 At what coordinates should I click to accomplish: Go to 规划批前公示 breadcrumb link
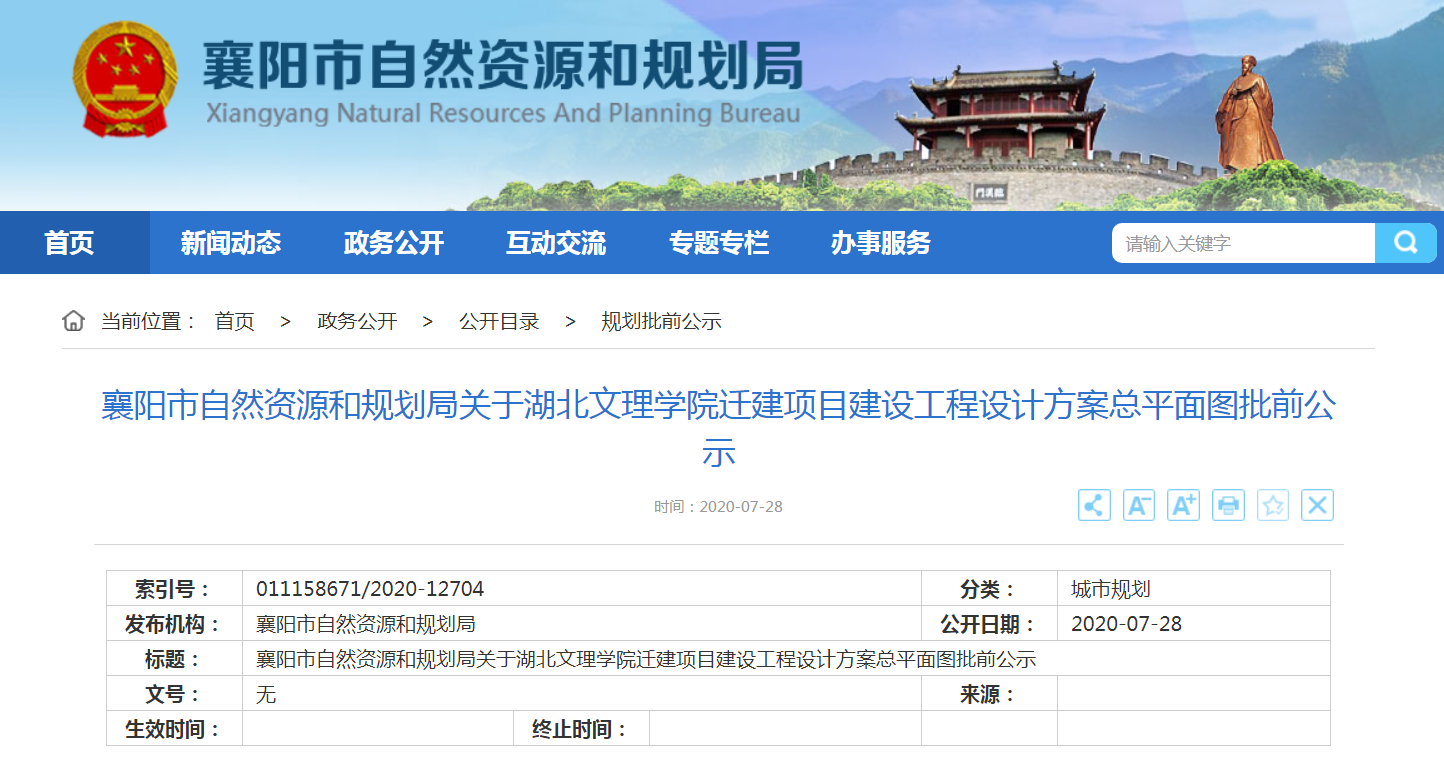click(x=661, y=321)
